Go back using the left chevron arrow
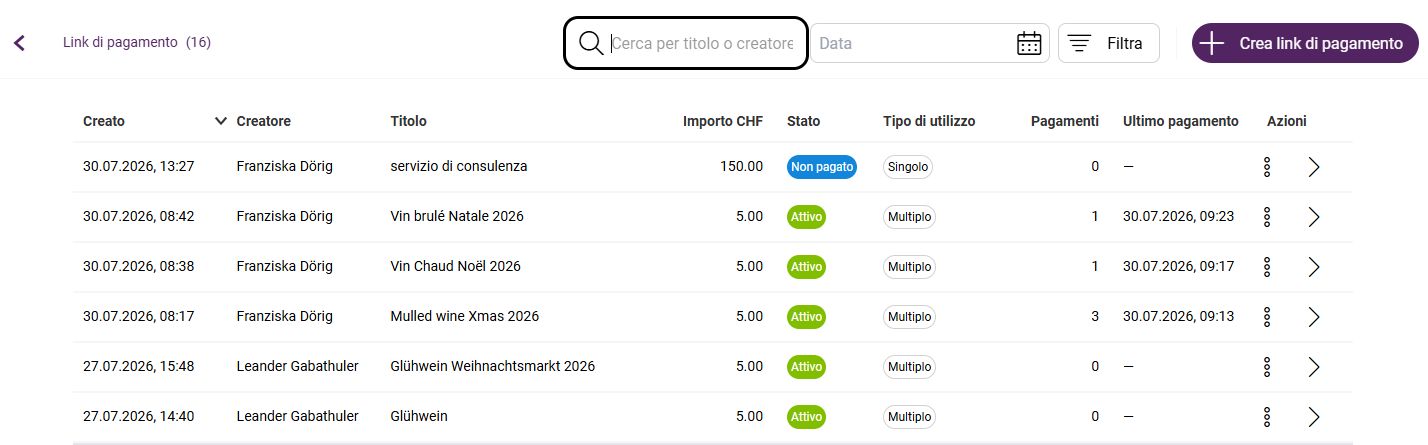The image size is (1428, 445). (x=19, y=43)
